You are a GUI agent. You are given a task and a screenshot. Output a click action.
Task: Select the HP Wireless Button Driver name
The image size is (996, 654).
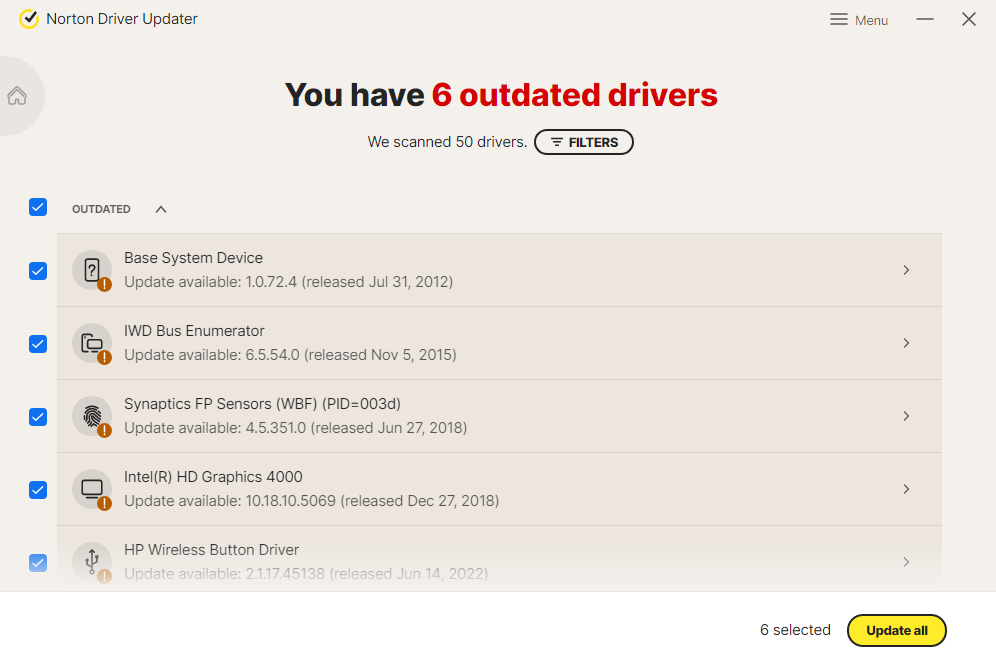211,550
